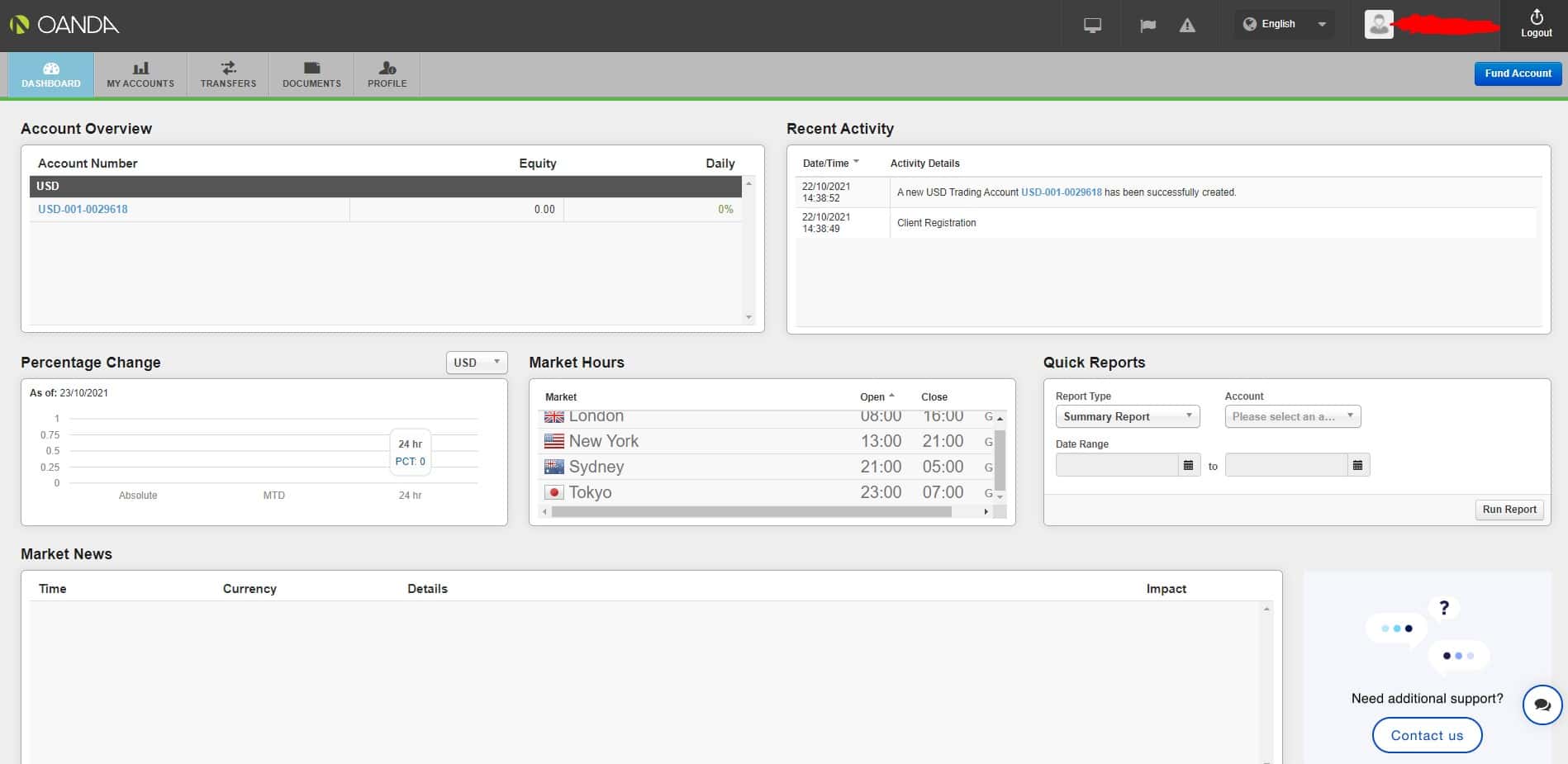
Task: Click the user avatar profile picture
Action: coord(1378,25)
